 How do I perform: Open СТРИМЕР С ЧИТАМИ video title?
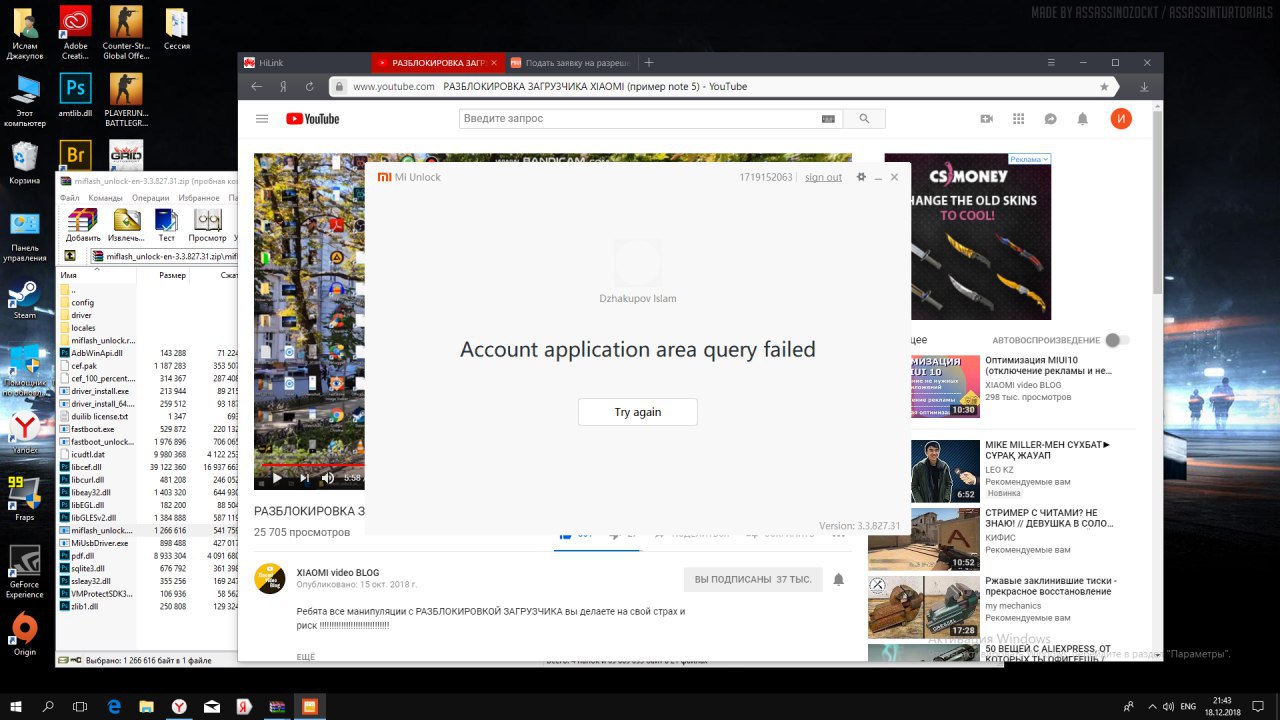point(1049,518)
